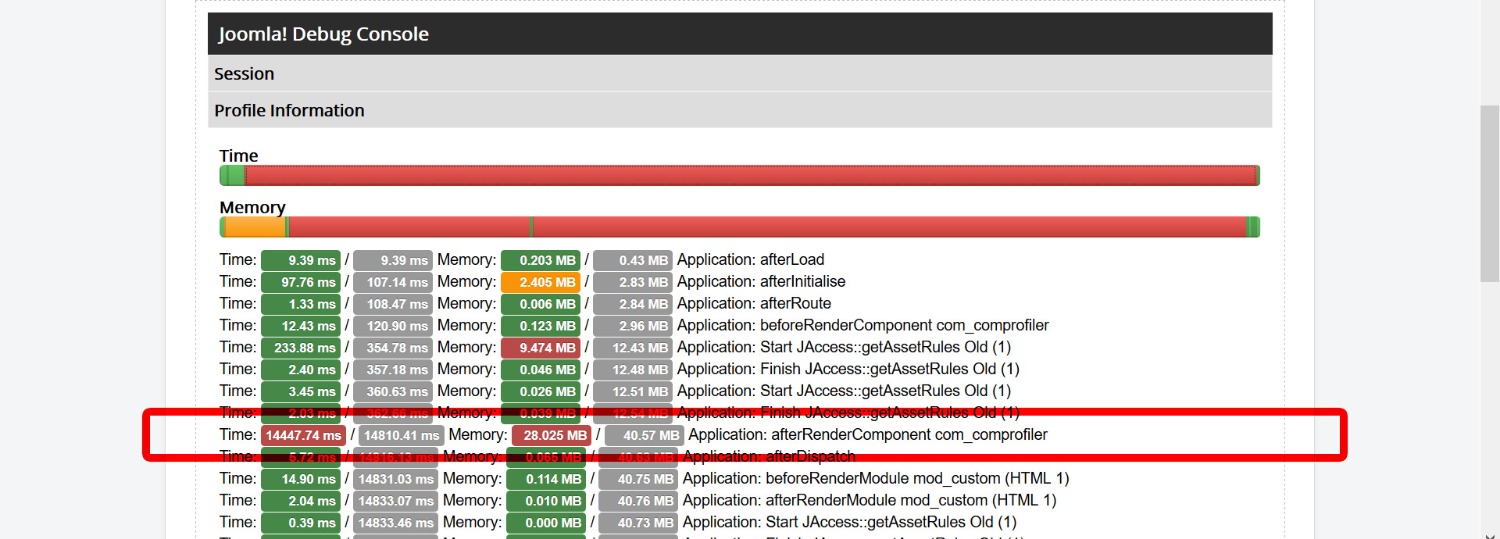This screenshot has height=539, width=1500.
Task: Click the 0.046 MB memory badge
Action: [541, 370]
